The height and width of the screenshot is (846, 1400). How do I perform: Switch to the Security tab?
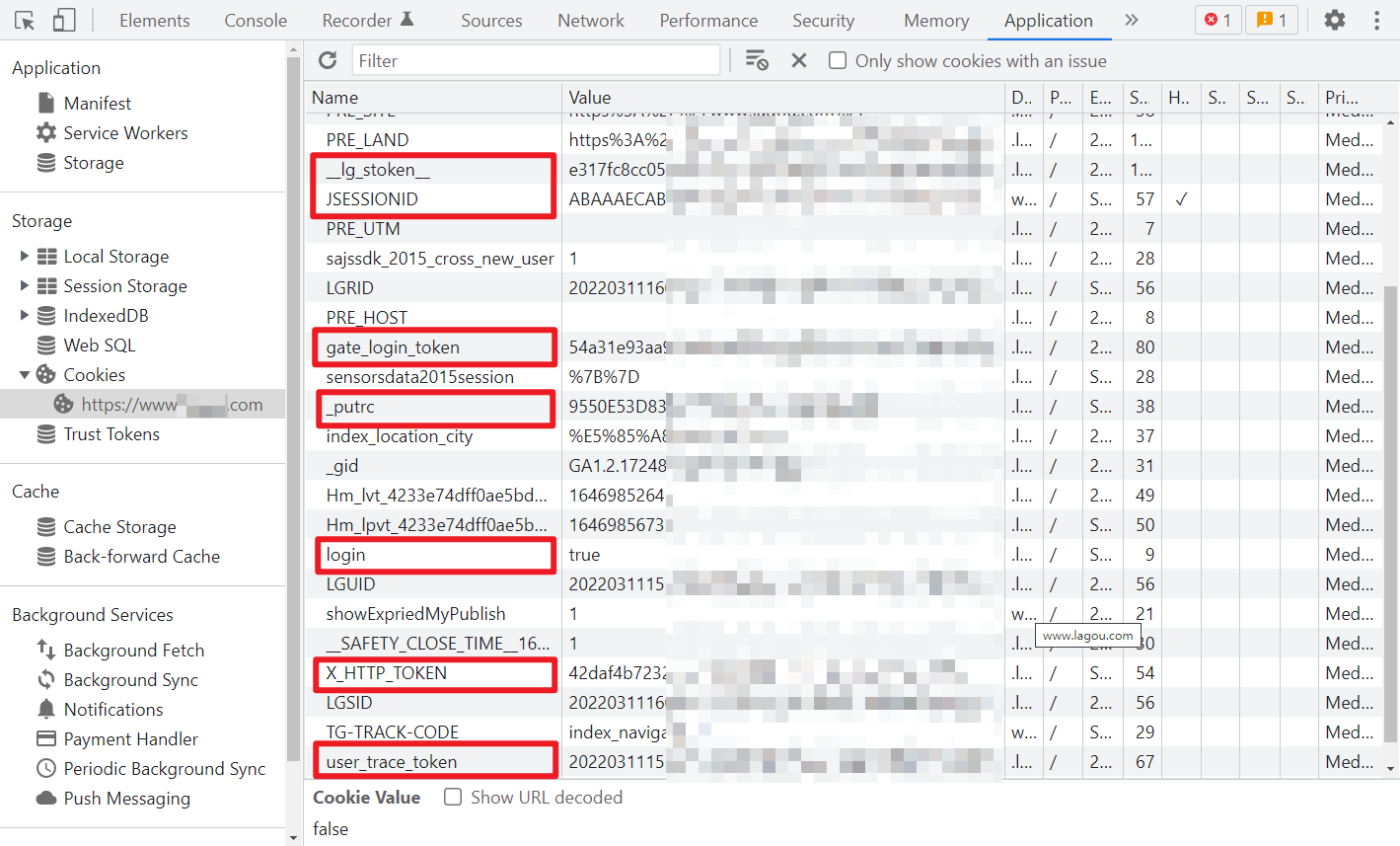(823, 20)
